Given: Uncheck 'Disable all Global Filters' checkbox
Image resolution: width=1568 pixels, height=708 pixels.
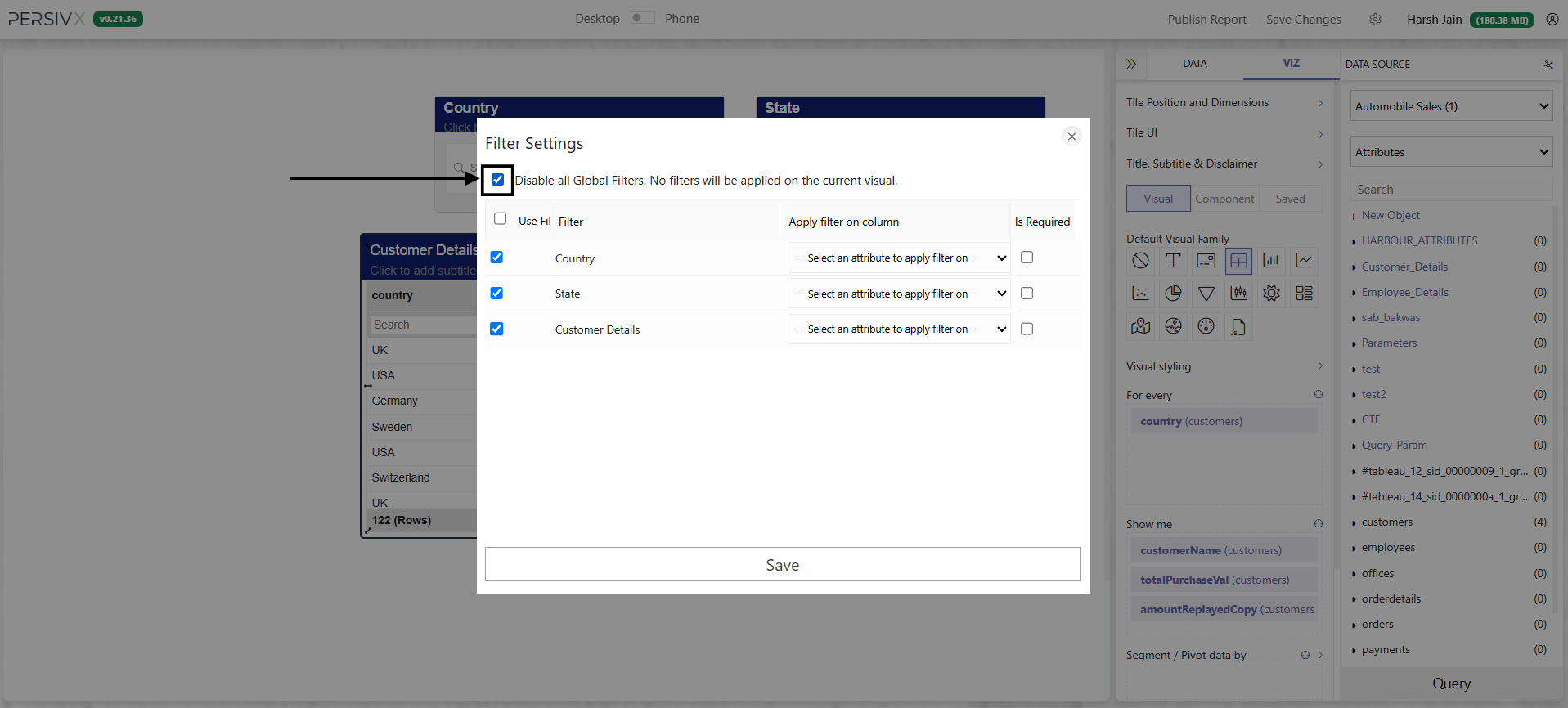Looking at the screenshot, I should click(497, 179).
